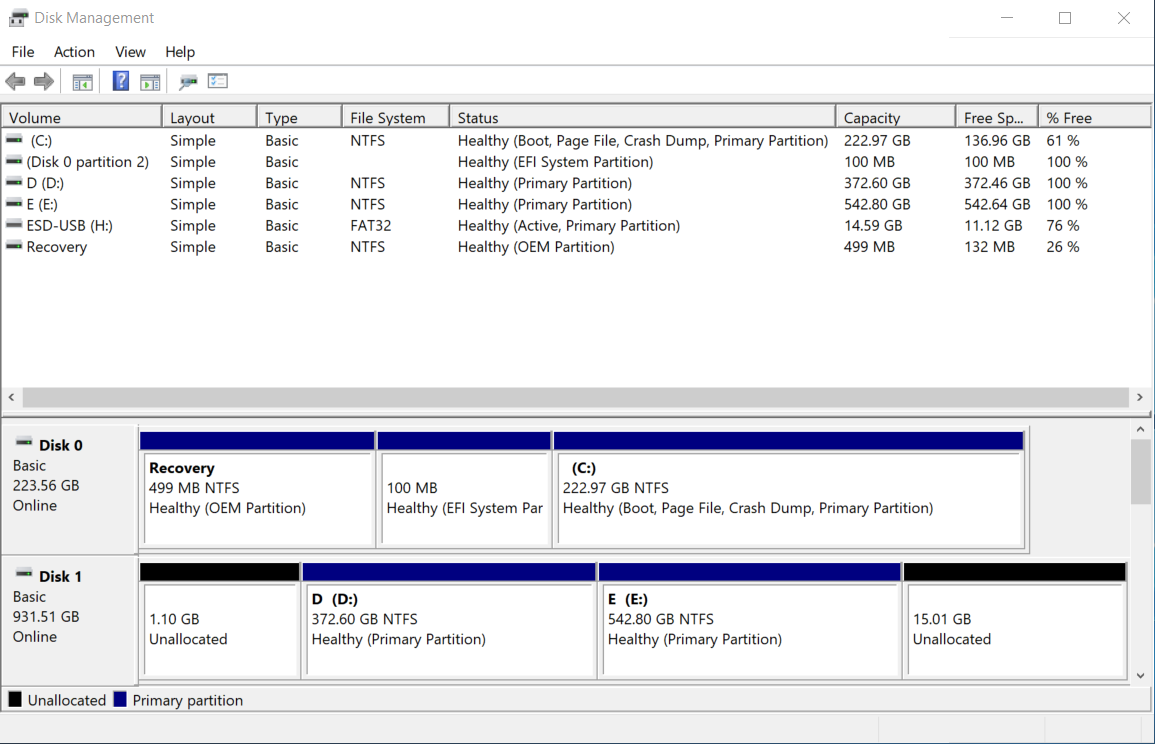The width and height of the screenshot is (1155, 744).
Task: Click the drive icon beside Recovery volume
Action: (14, 246)
